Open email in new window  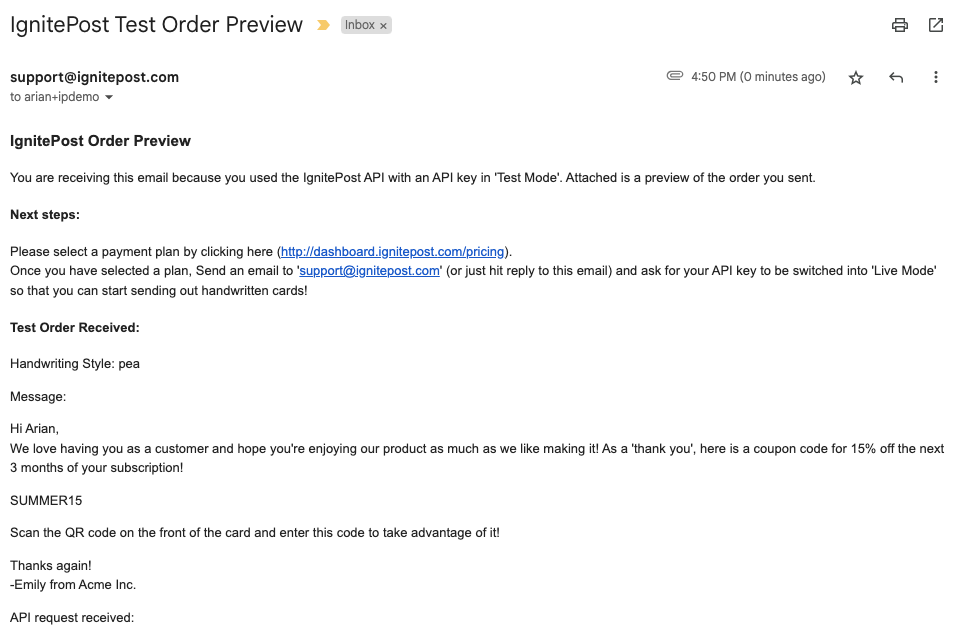[x=936, y=25]
